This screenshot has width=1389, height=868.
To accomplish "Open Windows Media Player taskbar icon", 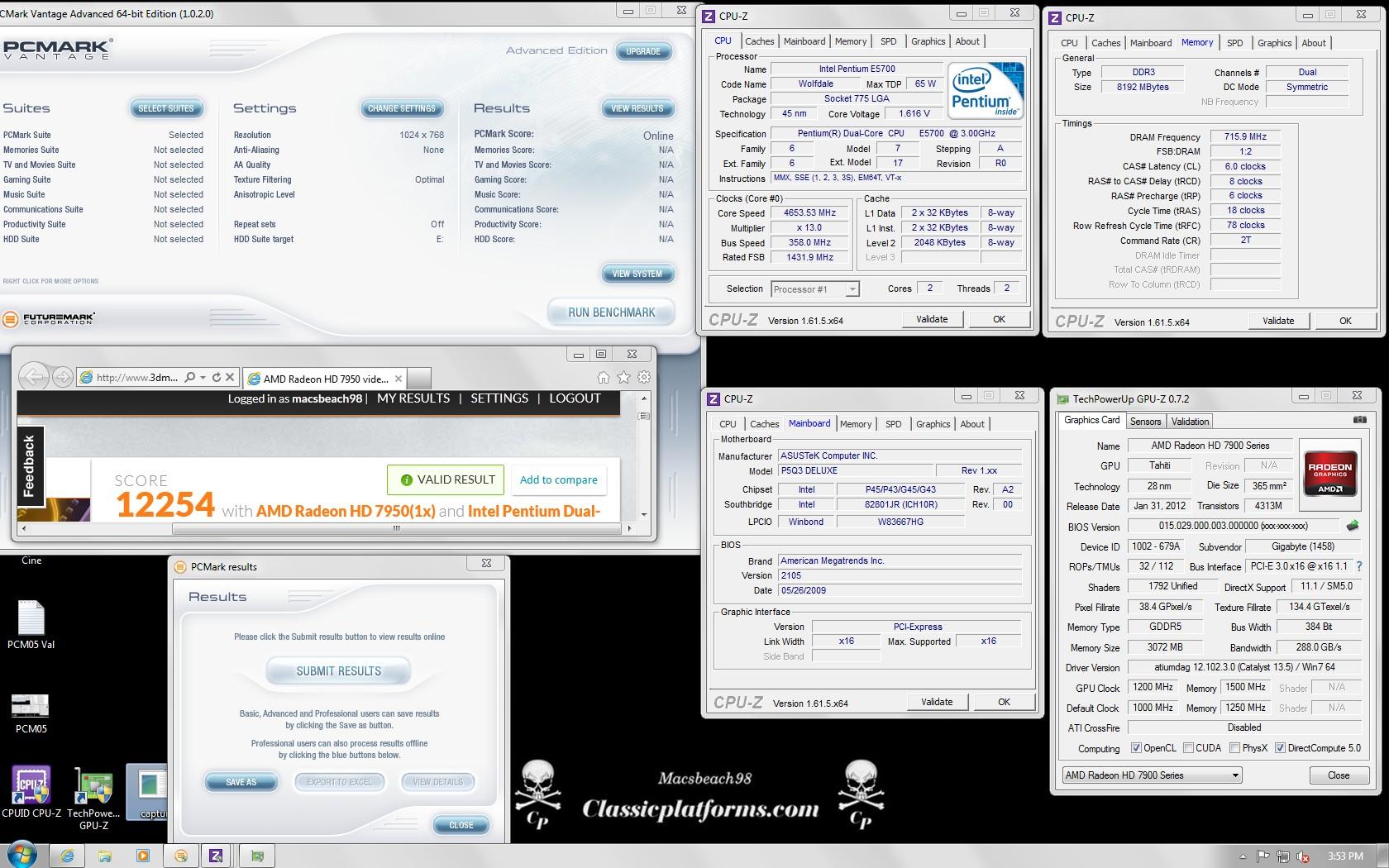I will coord(143,856).
